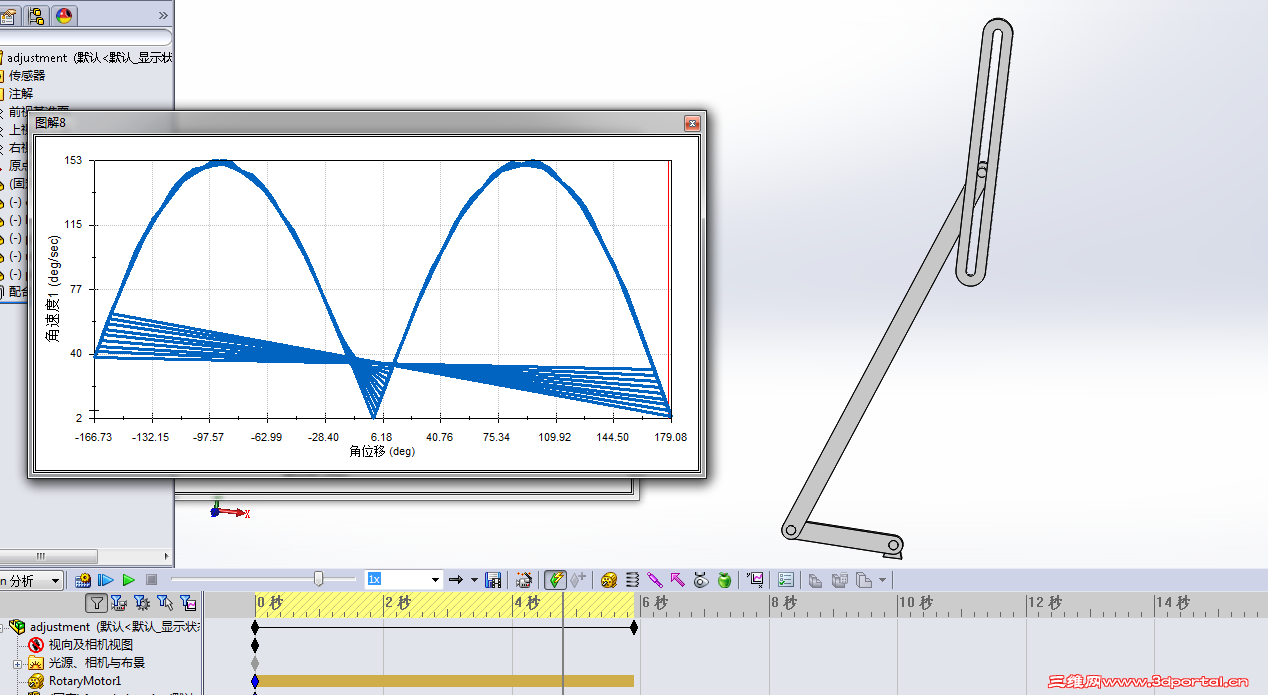Close the 图解8 plot window
The image size is (1268, 695).
[x=692, y=123]
